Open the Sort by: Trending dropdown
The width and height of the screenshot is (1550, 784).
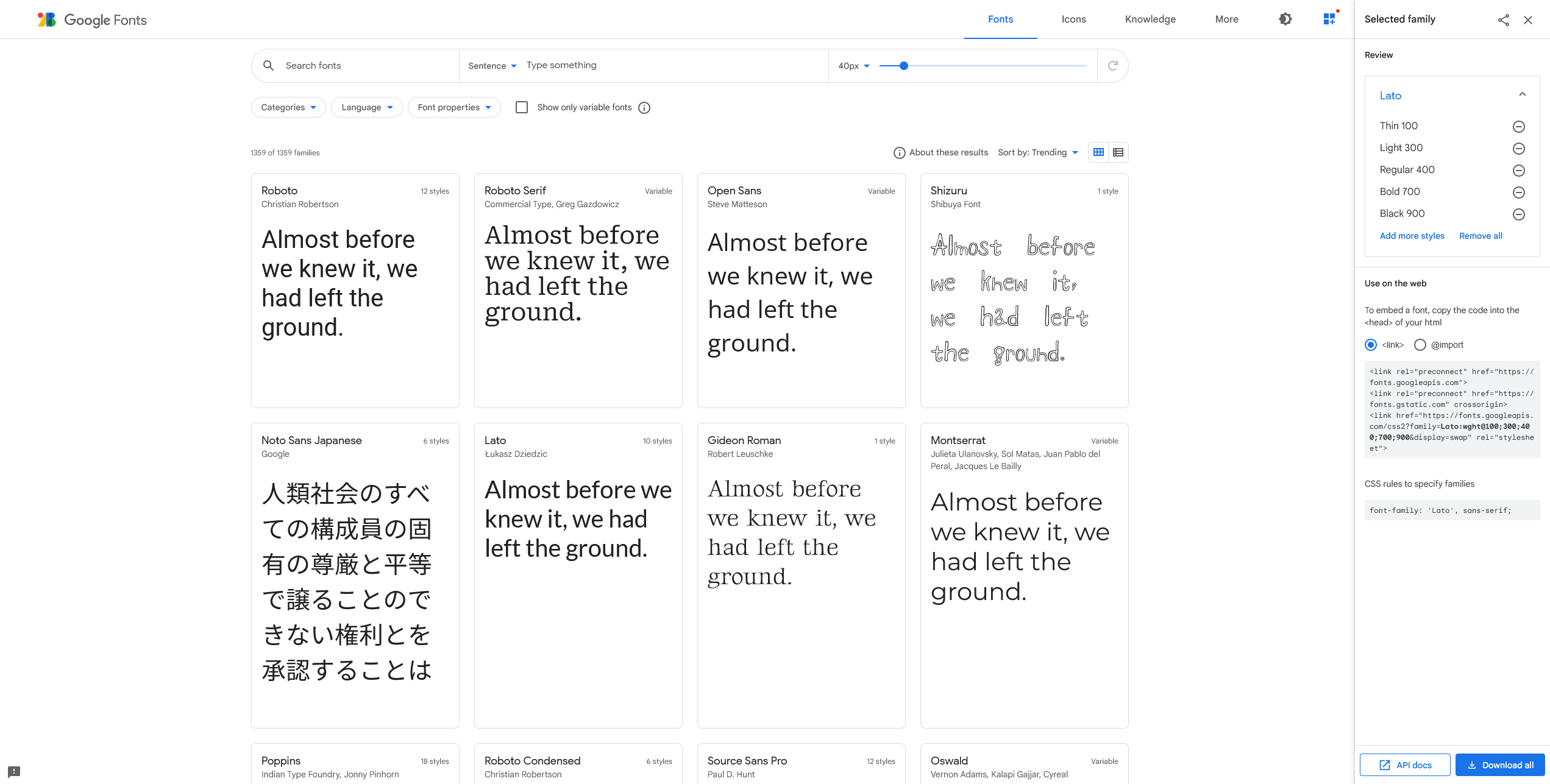pos(1038,152)
